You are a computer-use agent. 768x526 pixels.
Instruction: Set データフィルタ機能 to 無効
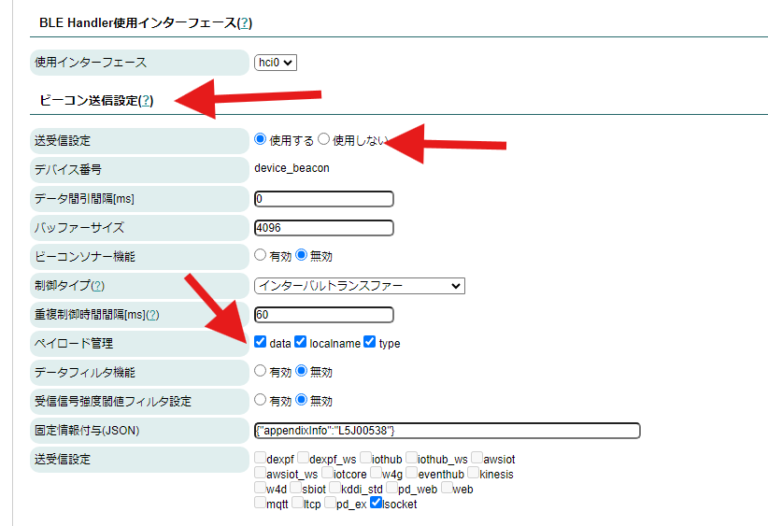pyautogui.click(x=301, y=371)
